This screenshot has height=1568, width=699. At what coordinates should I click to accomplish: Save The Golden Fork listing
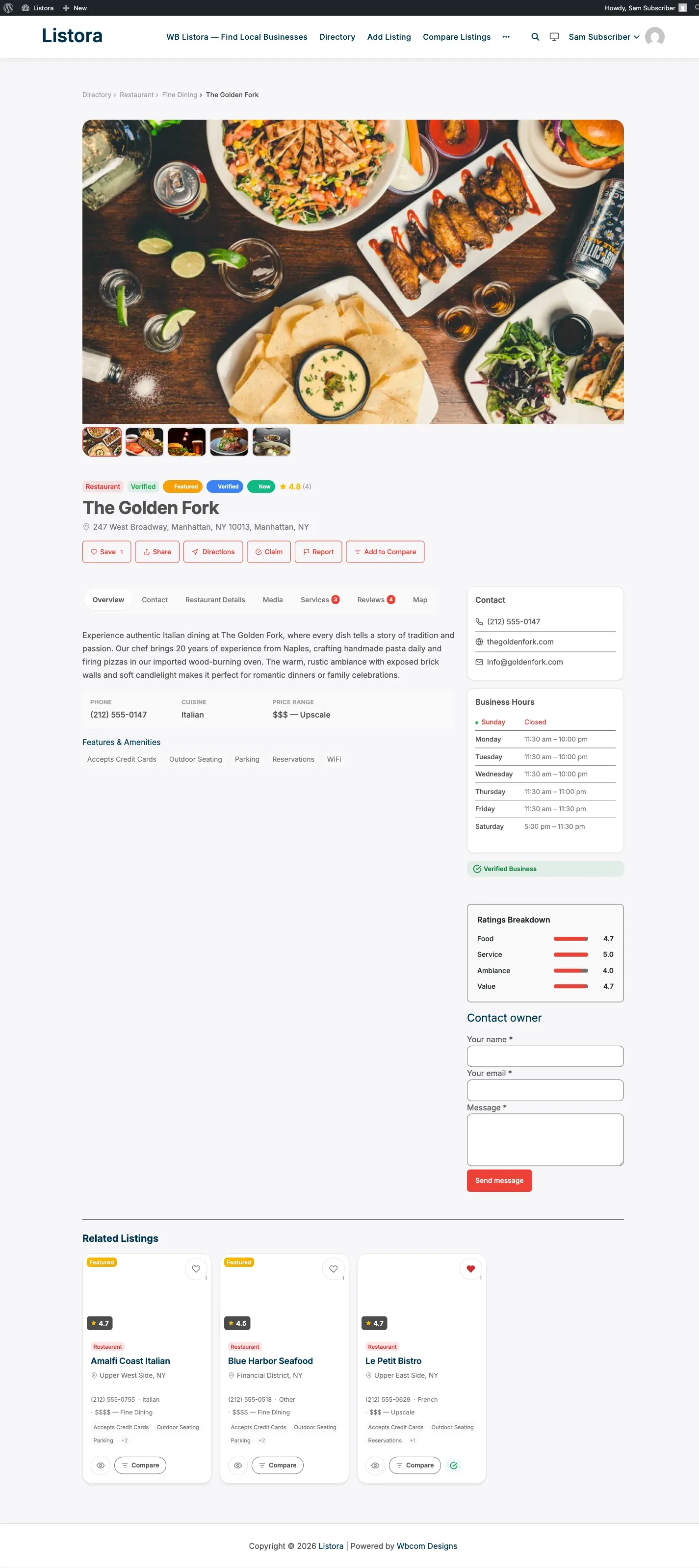pos(106,552)
